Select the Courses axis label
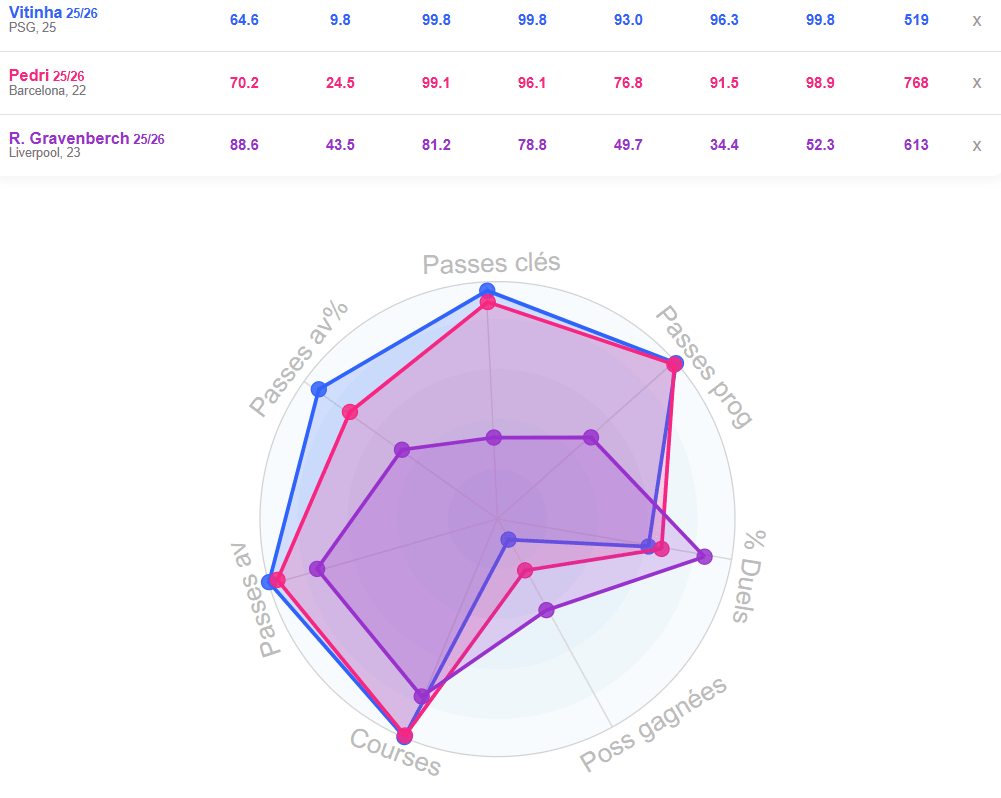This screenshot has height=798, width=1001. click(395, 752)
